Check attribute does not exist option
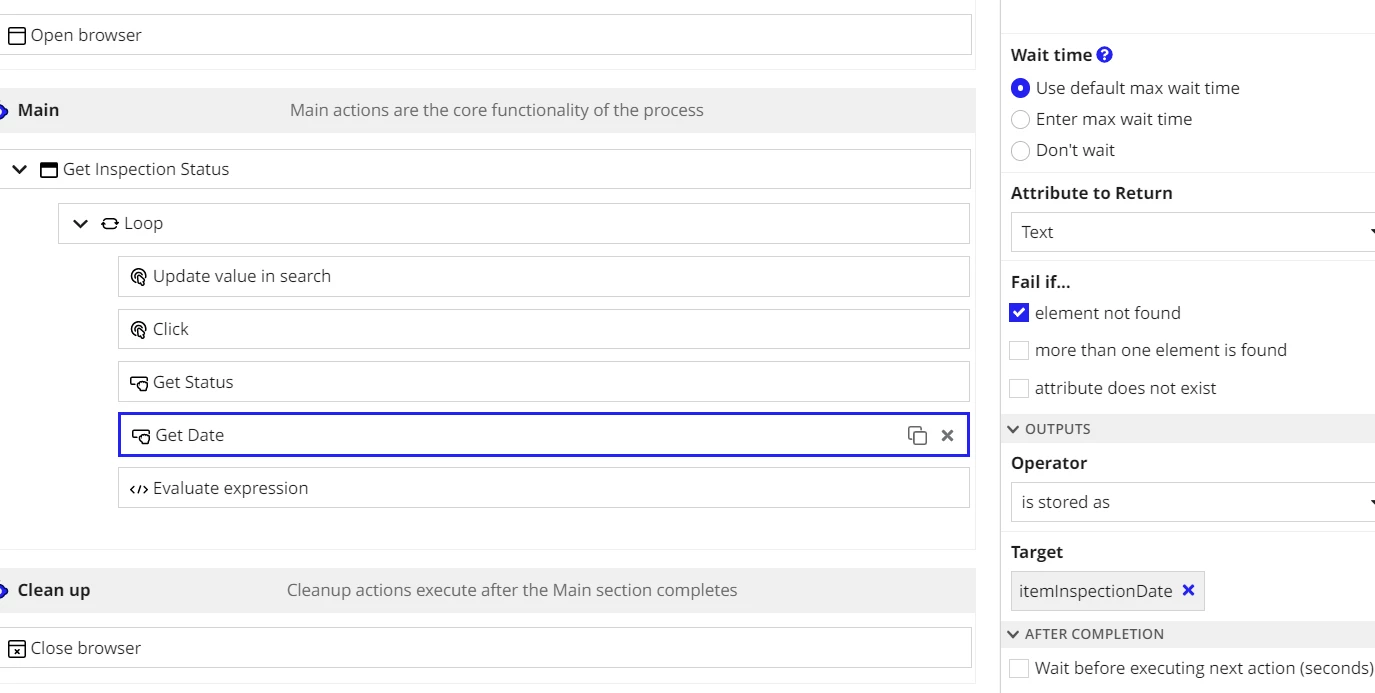The height and width of the screenshot is (693, 1375). (1019, 388)
